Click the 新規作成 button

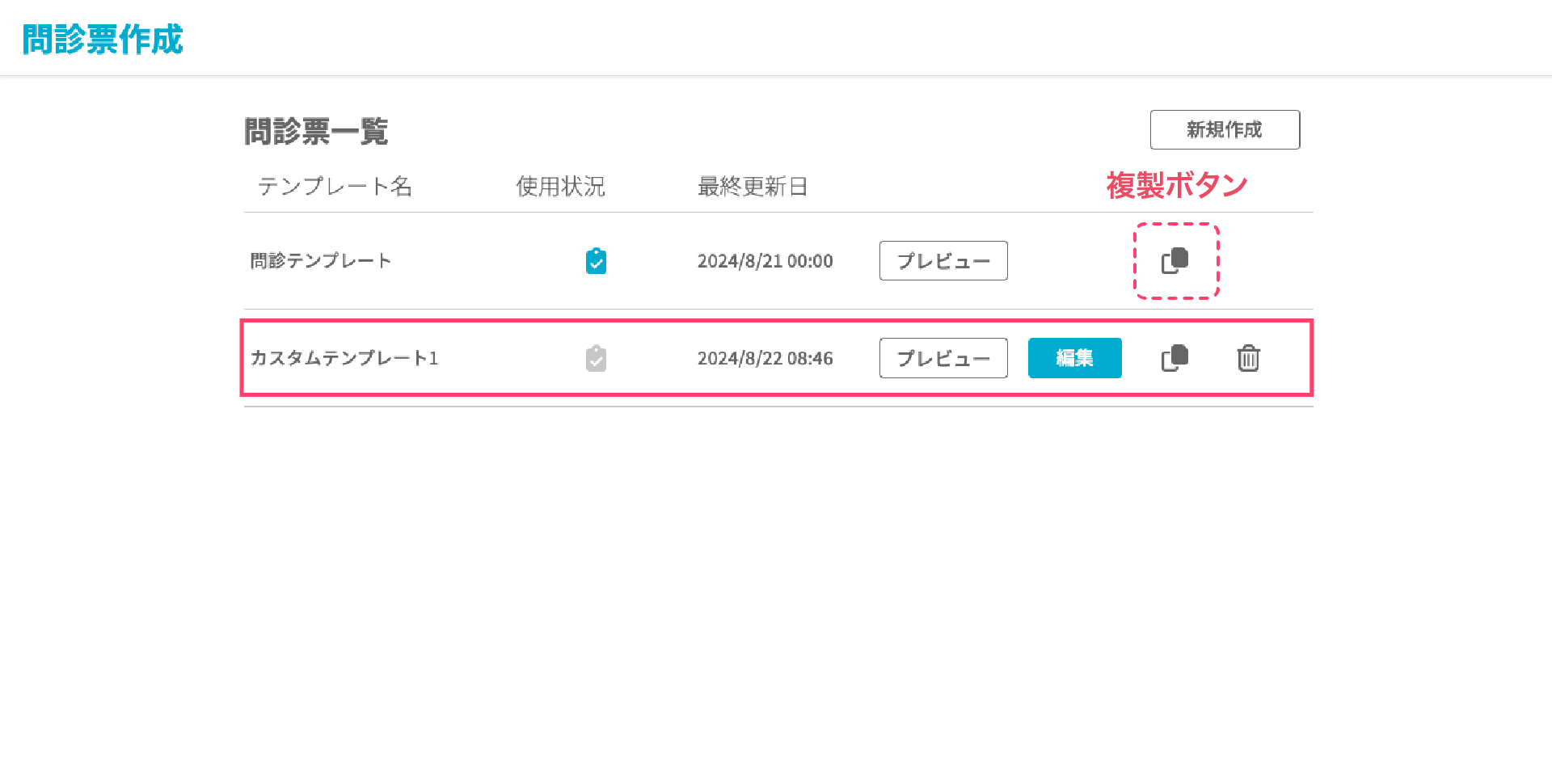point(1224,129)
